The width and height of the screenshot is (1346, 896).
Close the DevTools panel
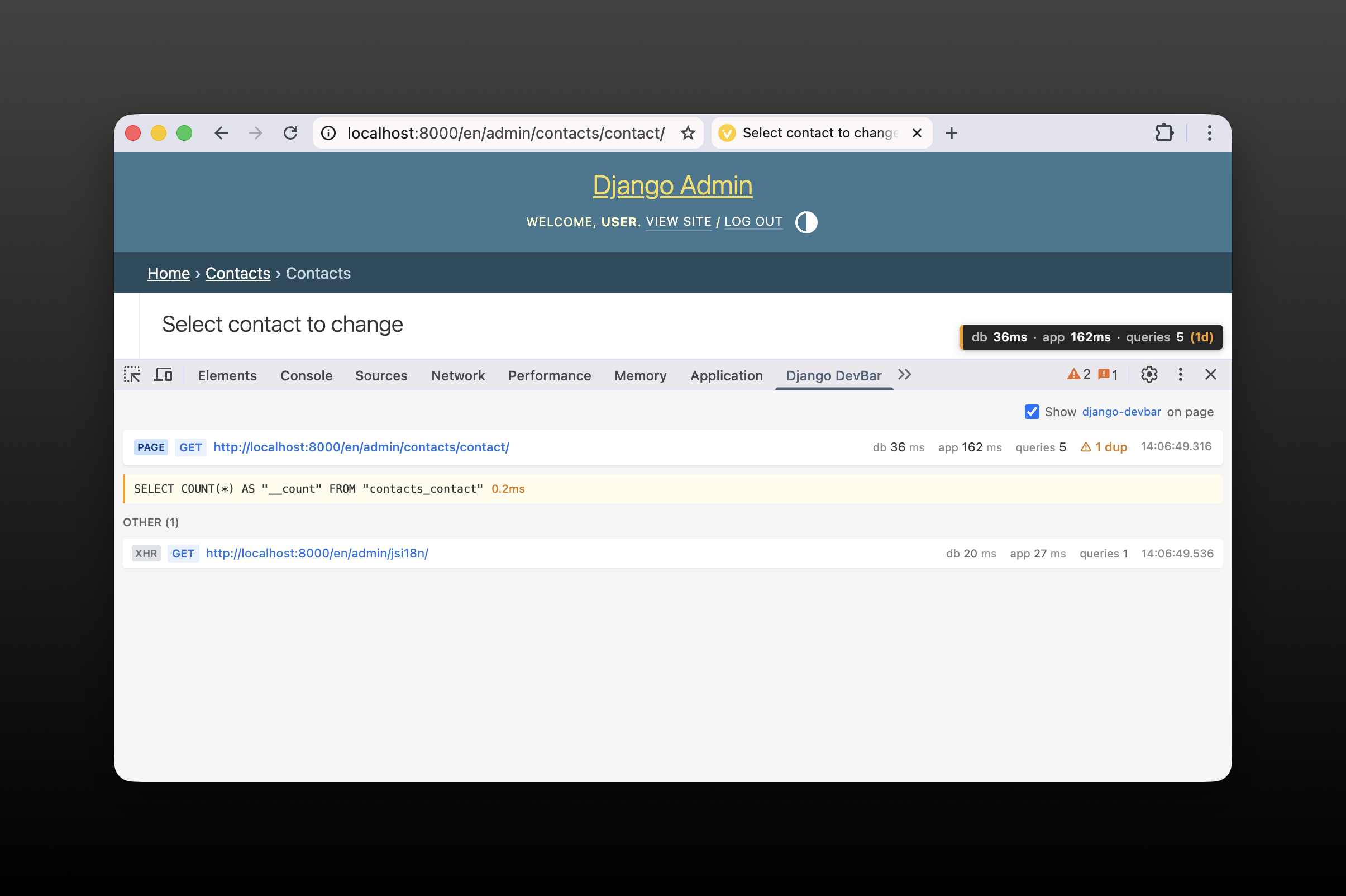point(1211,375)
